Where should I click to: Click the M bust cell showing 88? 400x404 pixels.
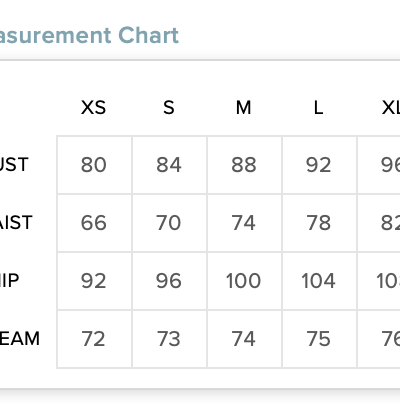(244, 165)
